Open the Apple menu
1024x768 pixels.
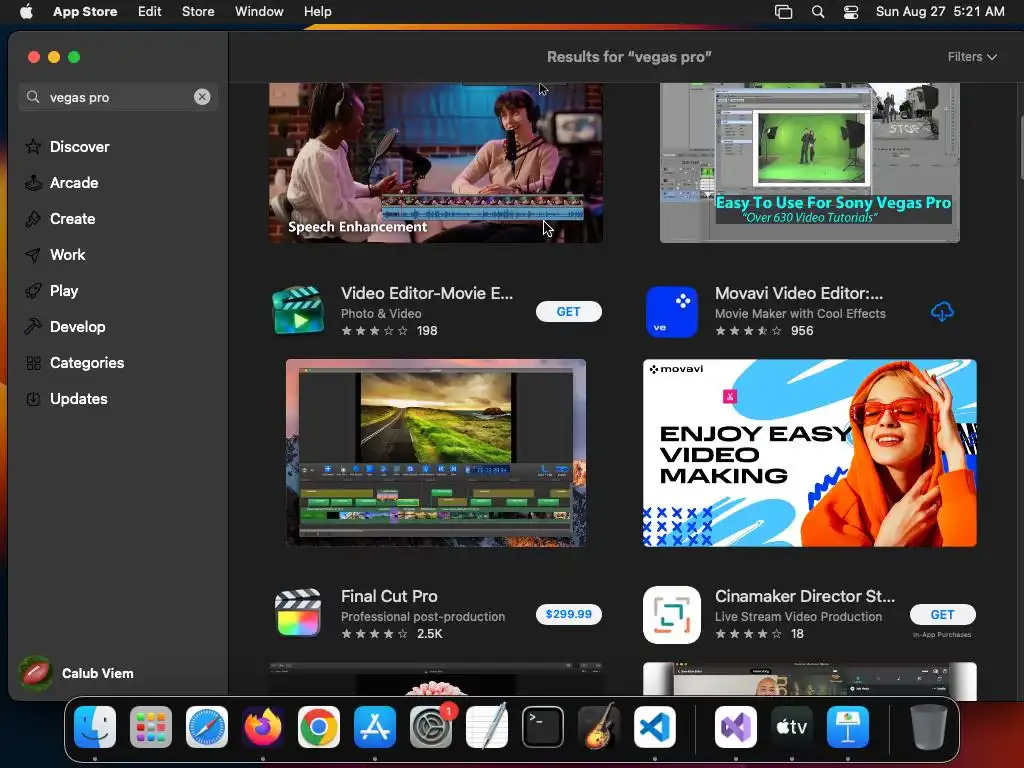(26, 11)
